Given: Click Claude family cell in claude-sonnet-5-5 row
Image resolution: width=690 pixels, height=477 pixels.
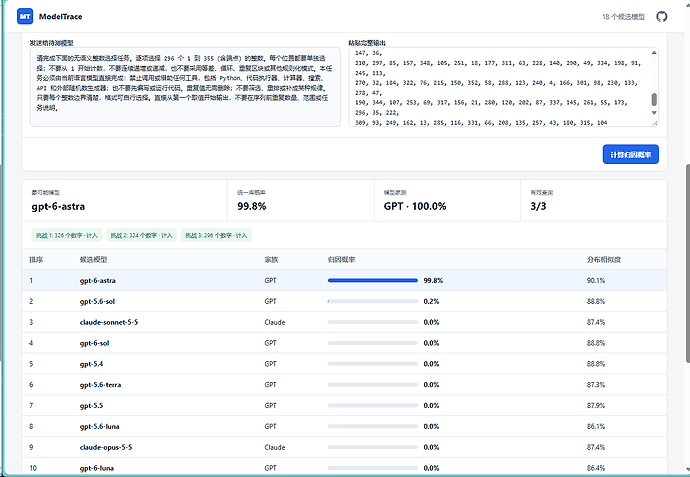Looking at the screenshot, I should (x=275, y=322).
